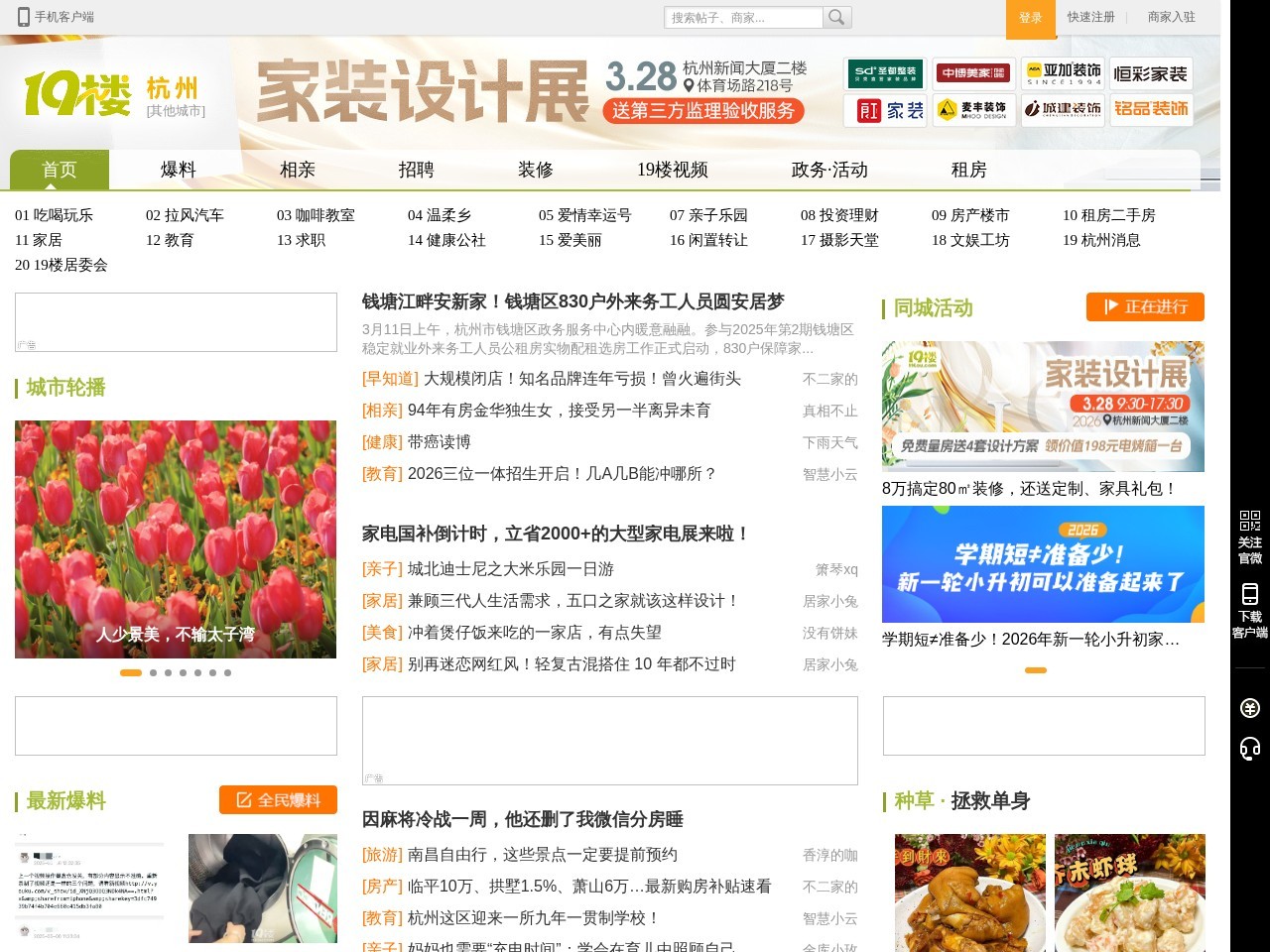Click the orange 登录 button
The width and height of the screenshot is (1270, 952).
pos(1030,18)
